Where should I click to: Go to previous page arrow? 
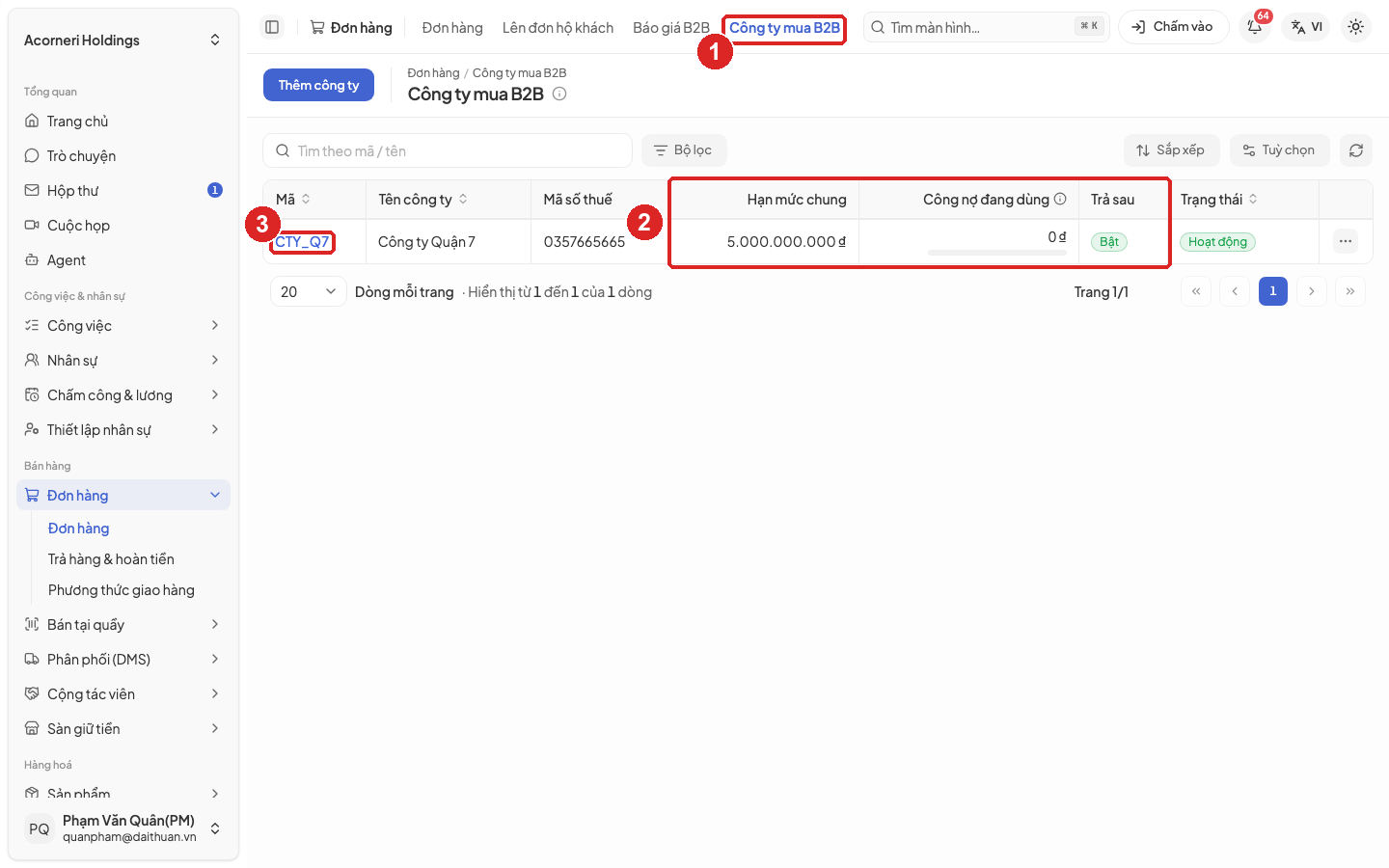[x=1235, y=291]
